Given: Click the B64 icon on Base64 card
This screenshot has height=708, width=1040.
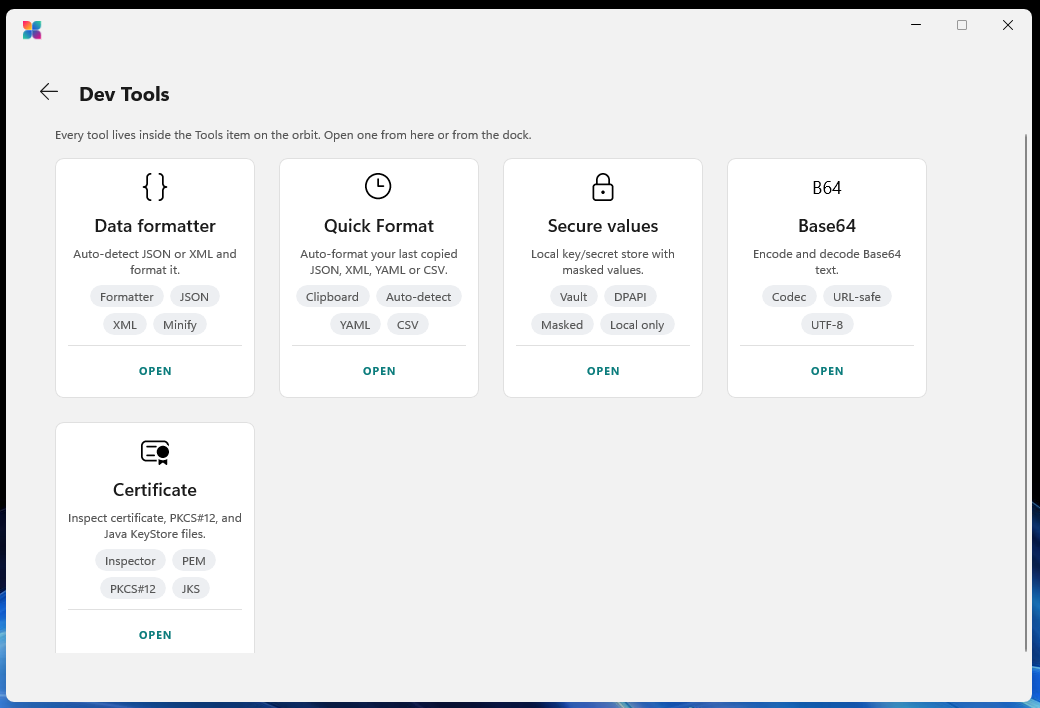Looking at the screenshot, I should point(826,188).
